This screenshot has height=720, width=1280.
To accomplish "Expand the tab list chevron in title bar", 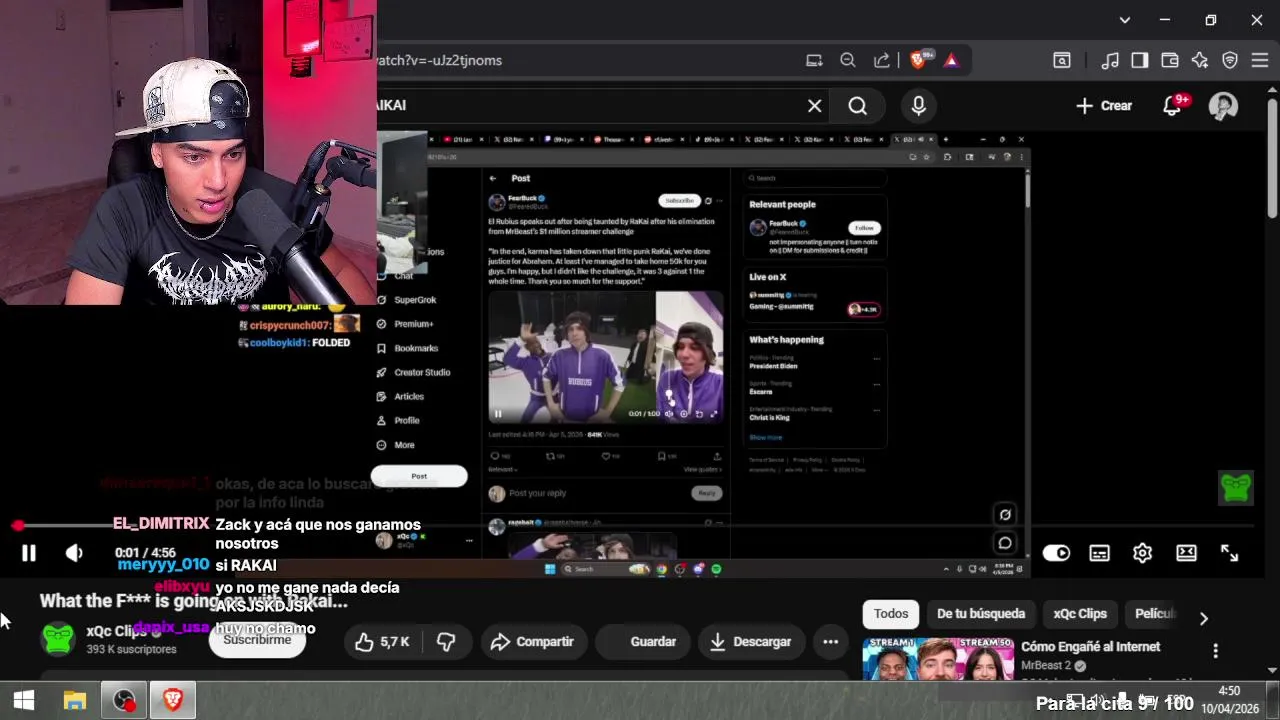I will pos(1125,20).
